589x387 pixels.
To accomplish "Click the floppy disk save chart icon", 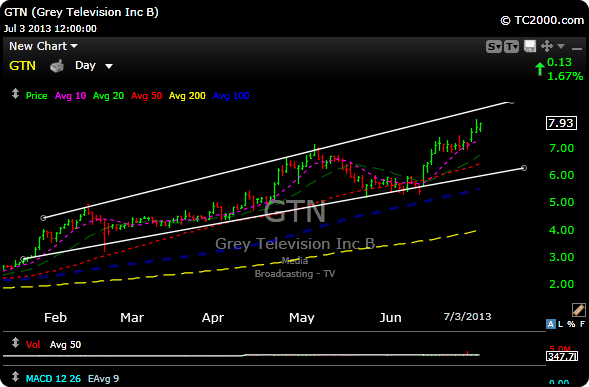I will pos(530,46).
